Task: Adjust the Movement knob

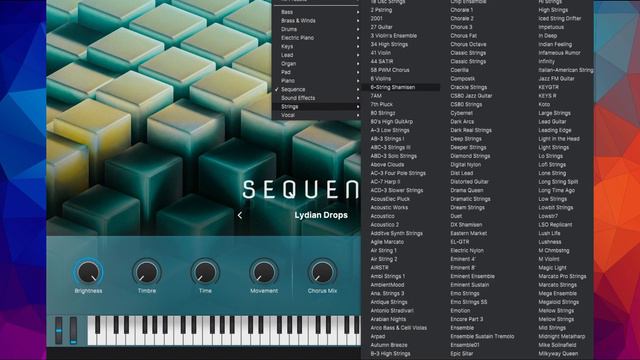Action: [264, 273]
